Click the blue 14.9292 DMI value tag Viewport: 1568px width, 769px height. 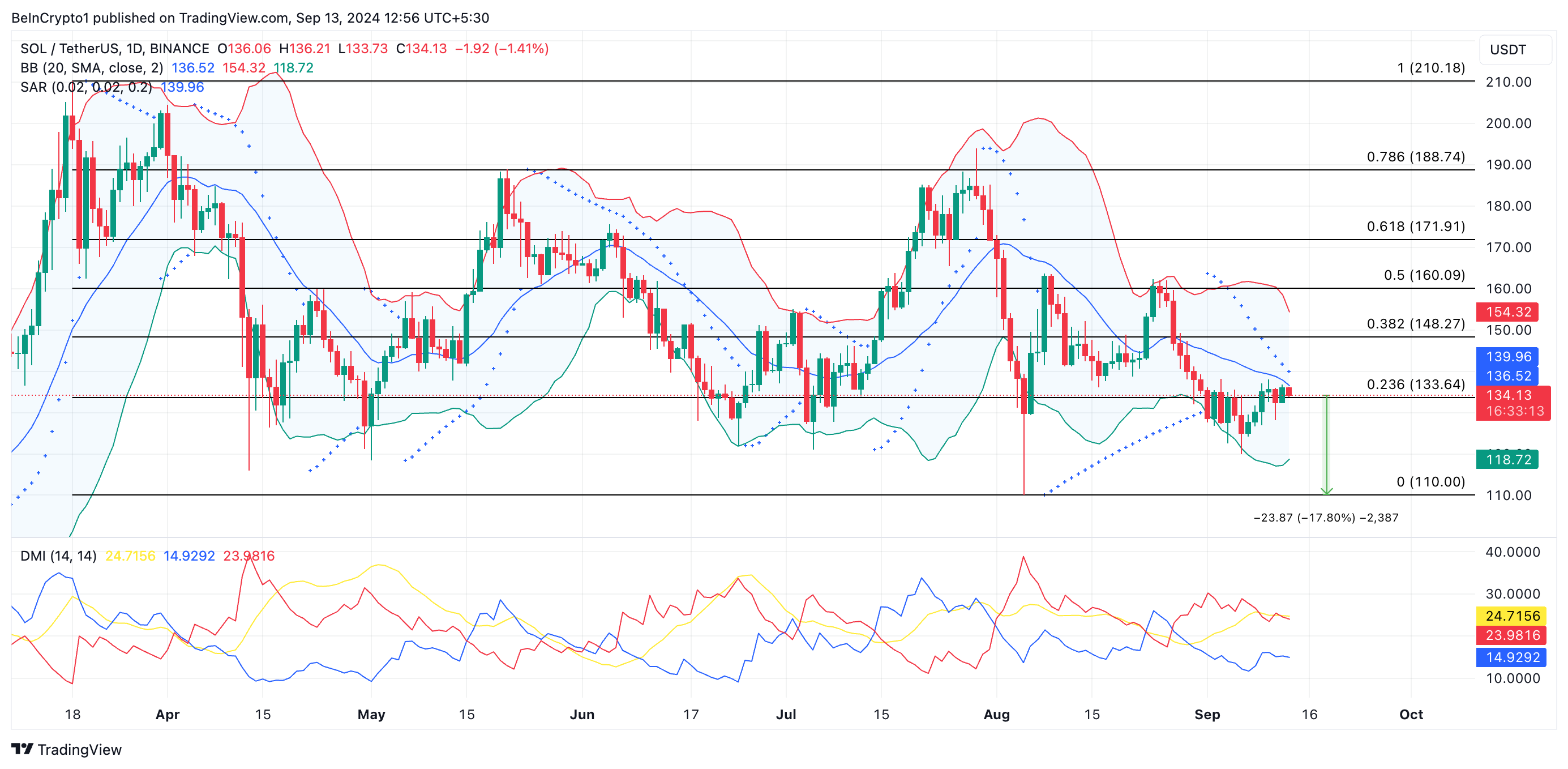(1512, 657)
